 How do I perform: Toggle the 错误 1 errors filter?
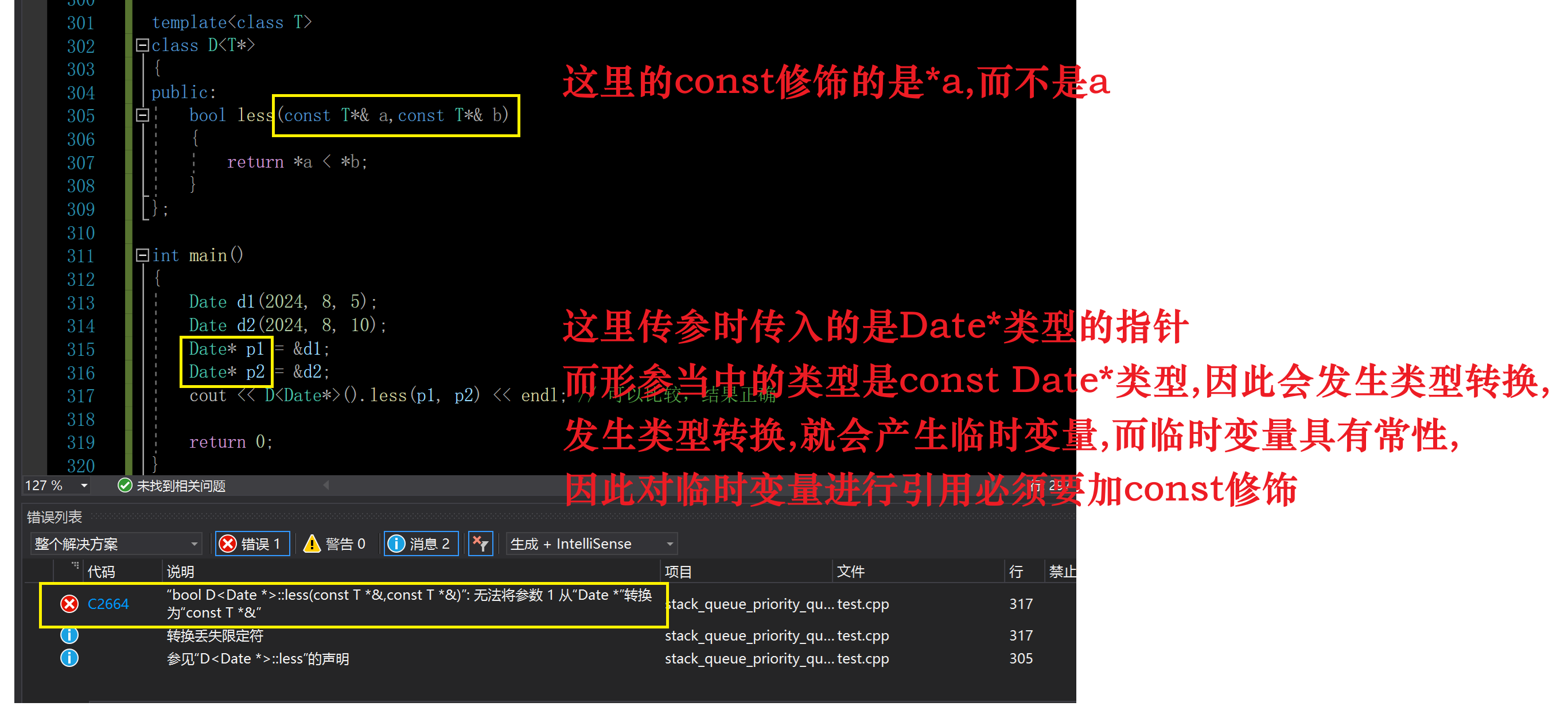pos(252,544)
